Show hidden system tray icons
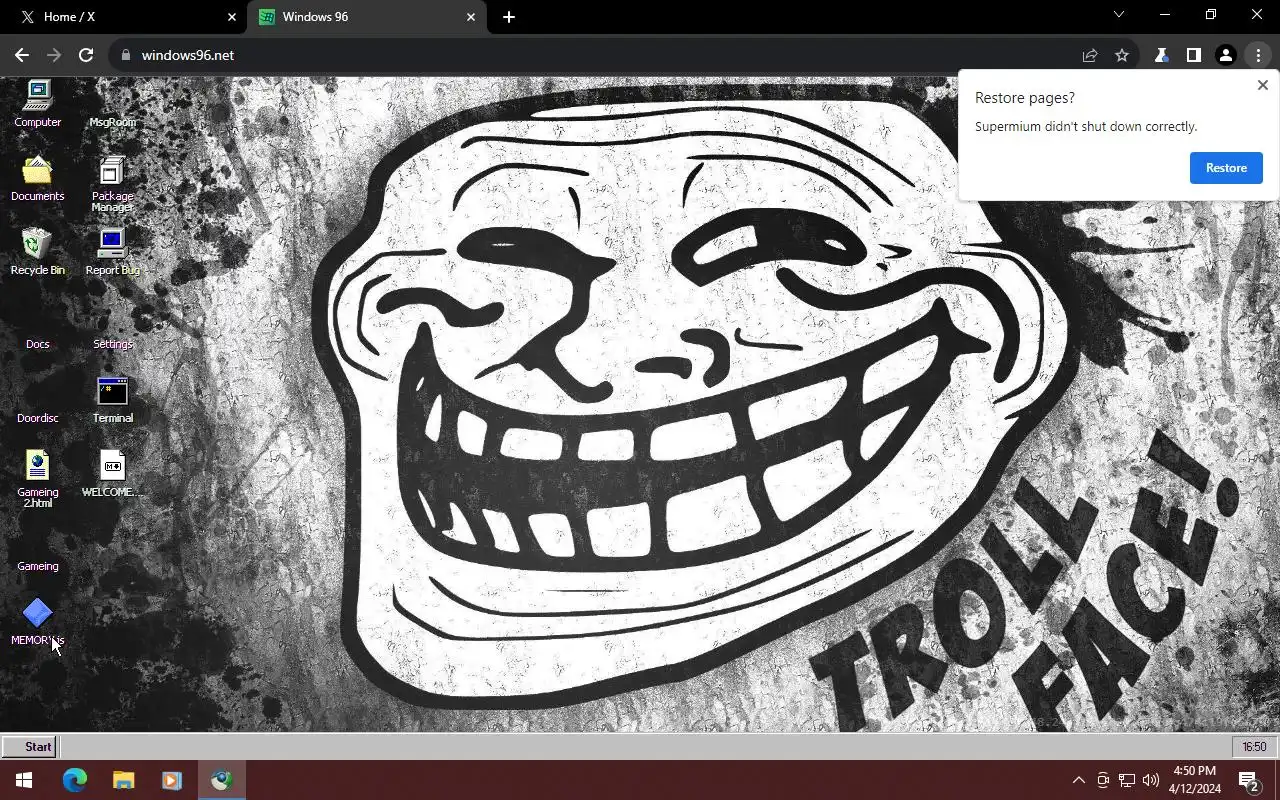The width and height of the screenshot is (1280, 800). pos(1078,780)
